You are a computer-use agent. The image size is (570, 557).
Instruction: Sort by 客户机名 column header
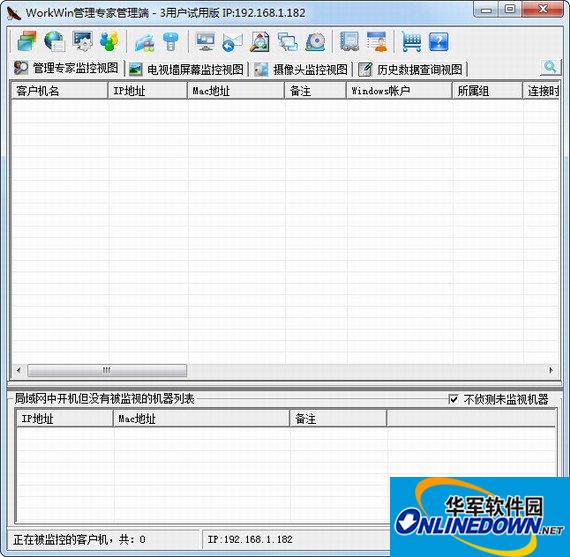[60, 91]
